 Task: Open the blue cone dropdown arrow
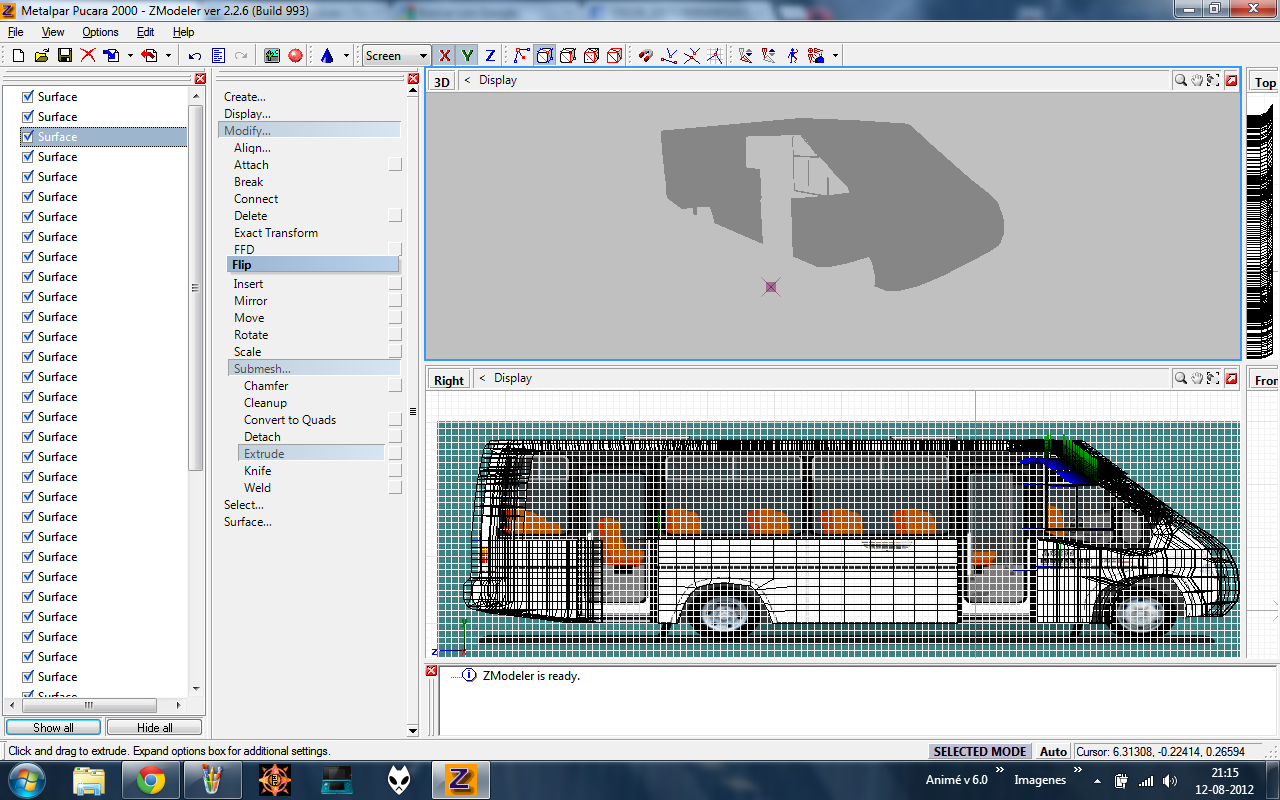click(x=346, y=56)
